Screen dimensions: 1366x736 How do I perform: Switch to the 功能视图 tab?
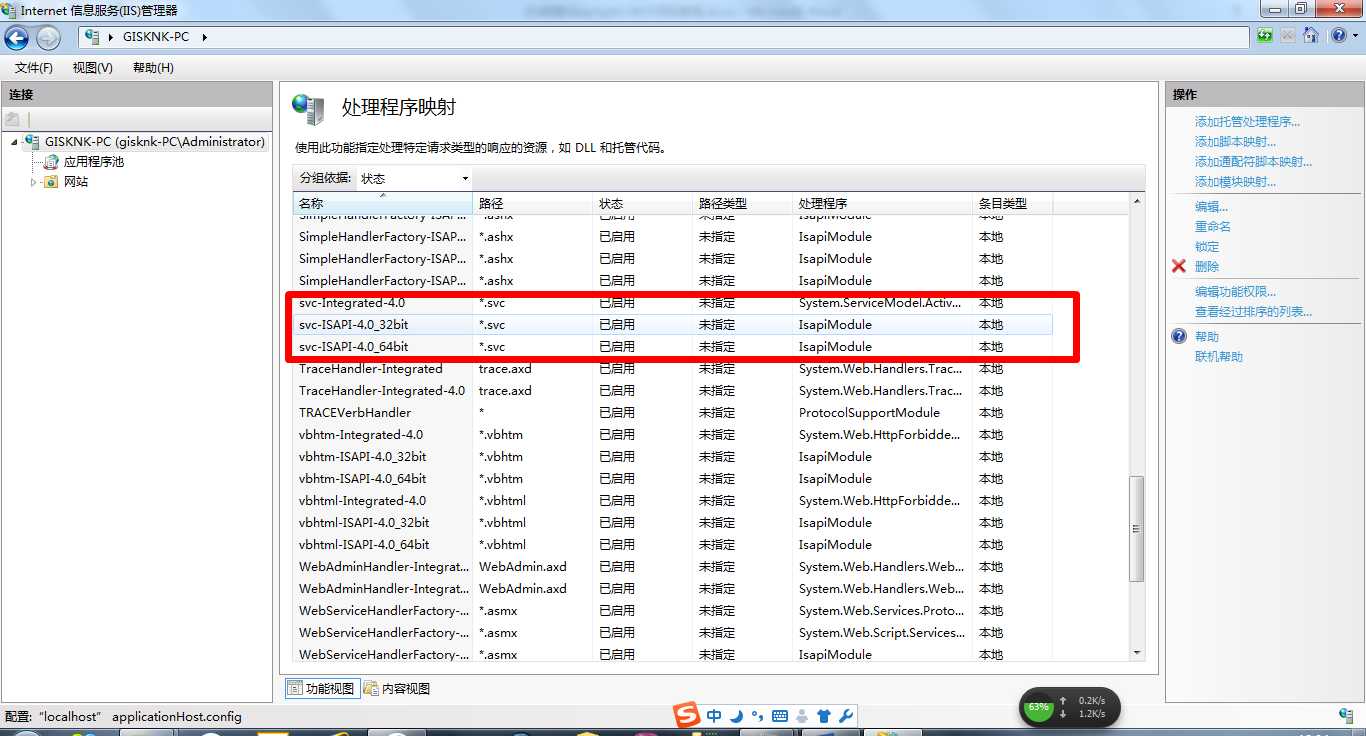[321, 689]
